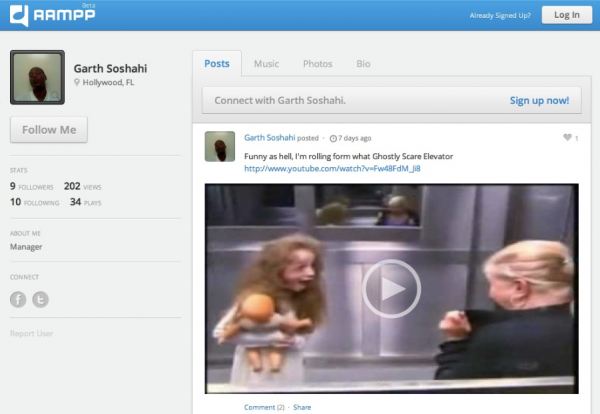The image size is (600, 414).
Task: Click 34 Plays stat
Action: point(86,202)
